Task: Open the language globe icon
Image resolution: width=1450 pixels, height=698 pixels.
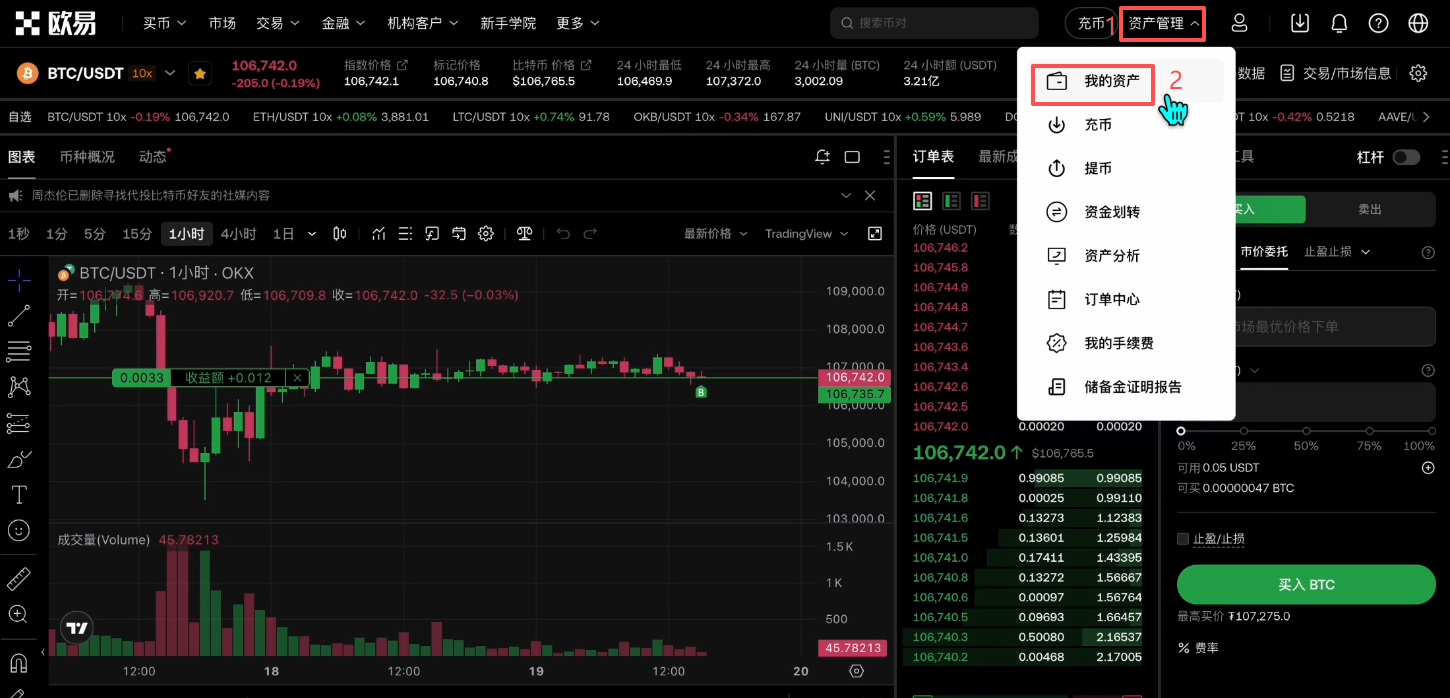Action: pyautogui.click(x=1418, y=23)
